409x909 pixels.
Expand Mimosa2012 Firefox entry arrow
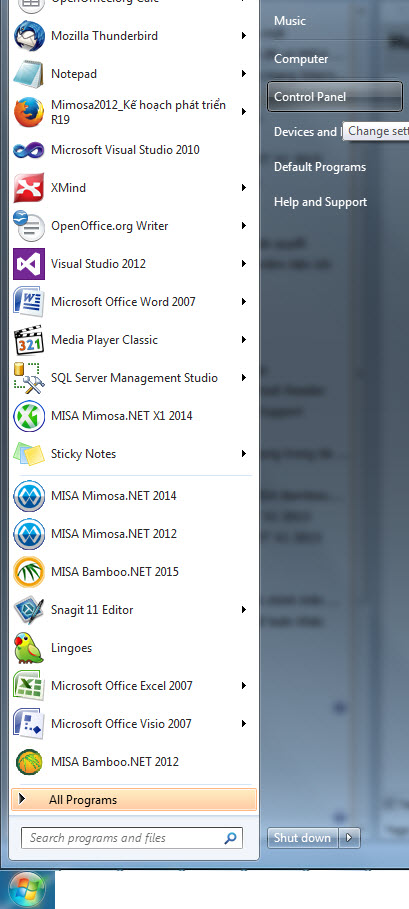[x=244, y=112]
